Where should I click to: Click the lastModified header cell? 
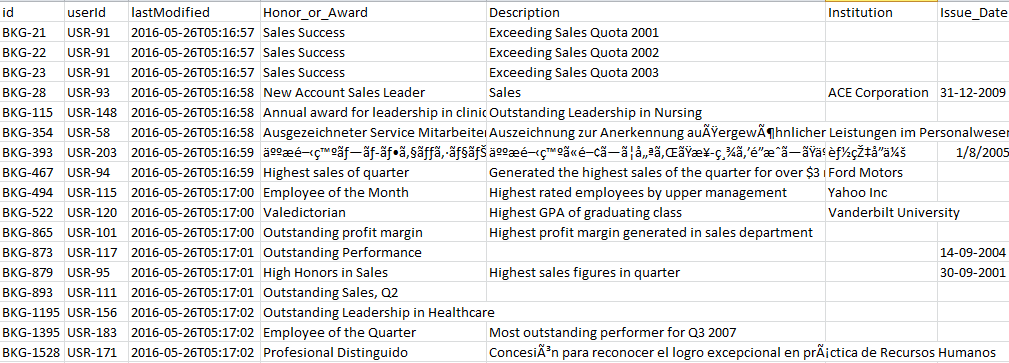coord(194,12)
